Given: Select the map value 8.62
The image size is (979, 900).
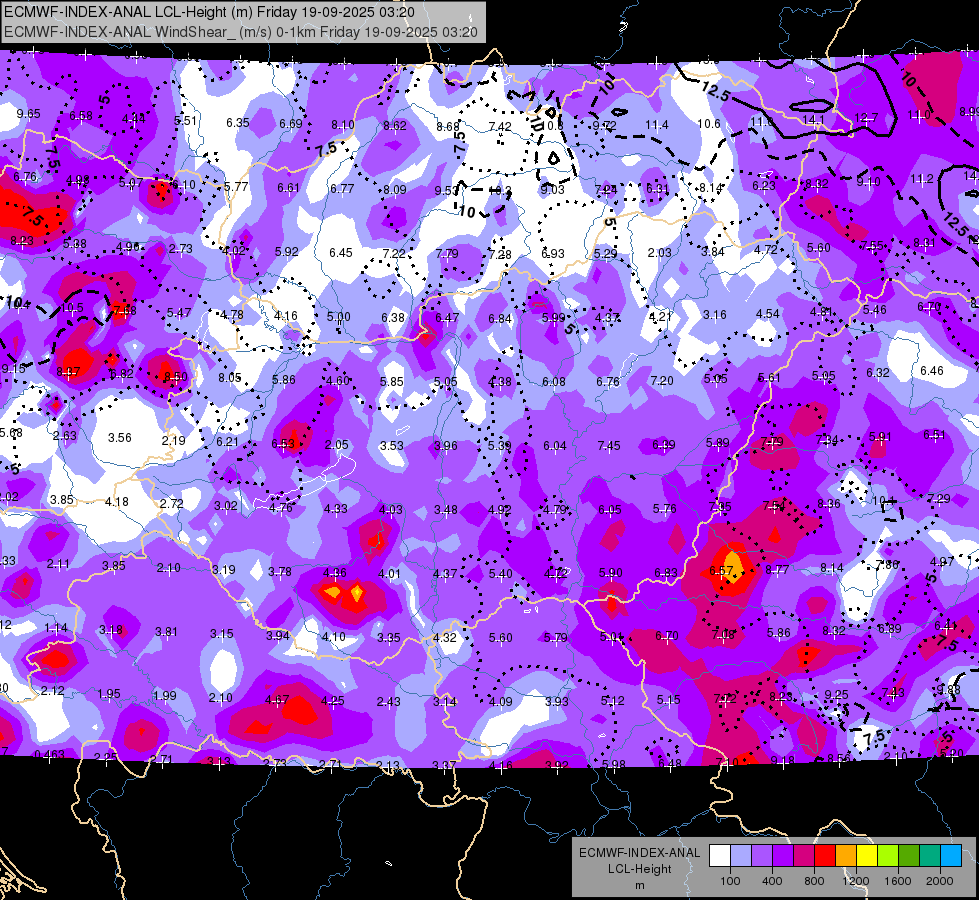Looking at the screenshot, I should pos(395,126).
